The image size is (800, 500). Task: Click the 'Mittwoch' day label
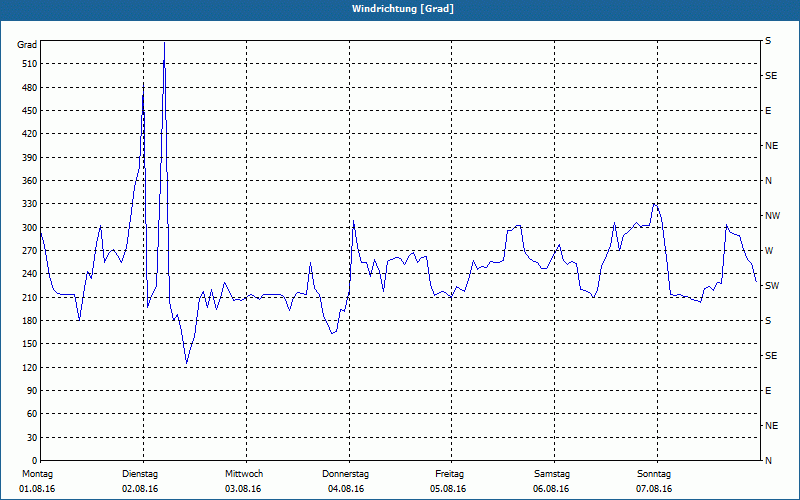pyautogui.click(x=244, y=474)
